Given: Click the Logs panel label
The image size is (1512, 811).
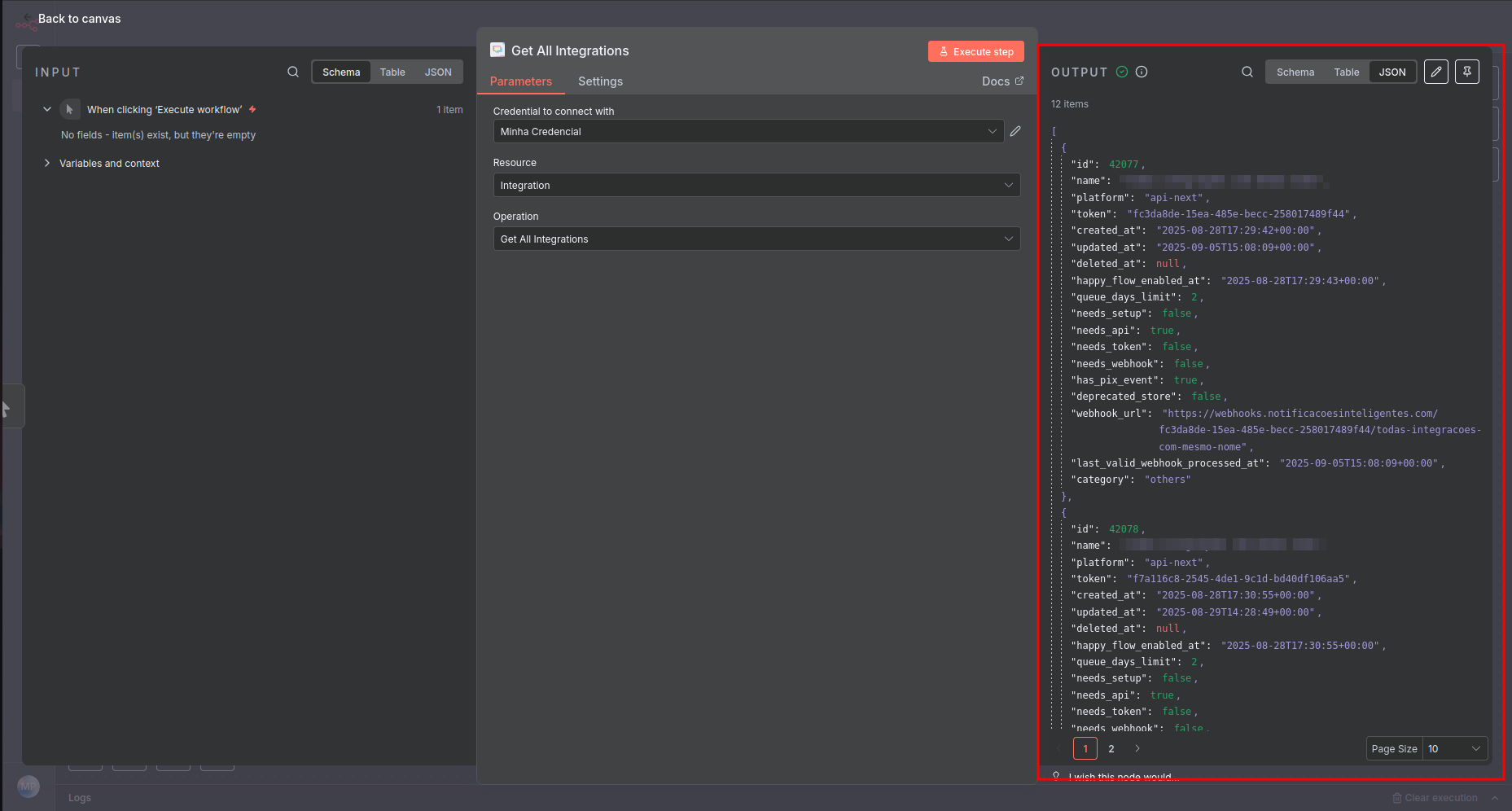Looking at the screenshot, I should point(80,797).
